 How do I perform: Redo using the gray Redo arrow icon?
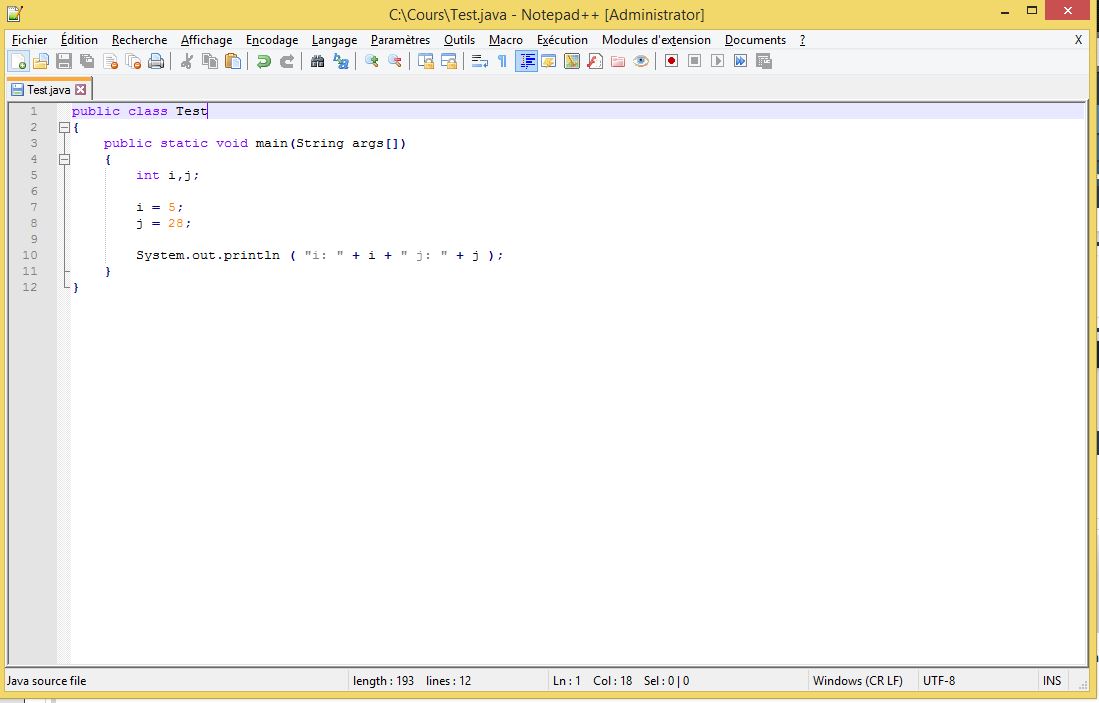pyautogui.click(x=287, y=62)
